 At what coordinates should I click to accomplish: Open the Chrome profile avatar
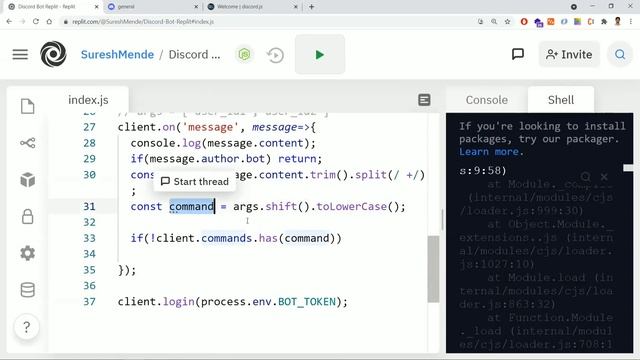click(618, 22)
